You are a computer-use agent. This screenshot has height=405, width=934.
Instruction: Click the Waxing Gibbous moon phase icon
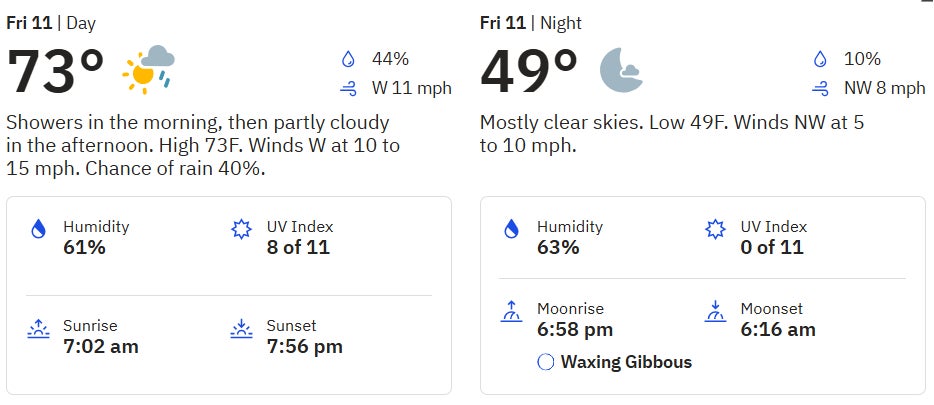(545, 362)
